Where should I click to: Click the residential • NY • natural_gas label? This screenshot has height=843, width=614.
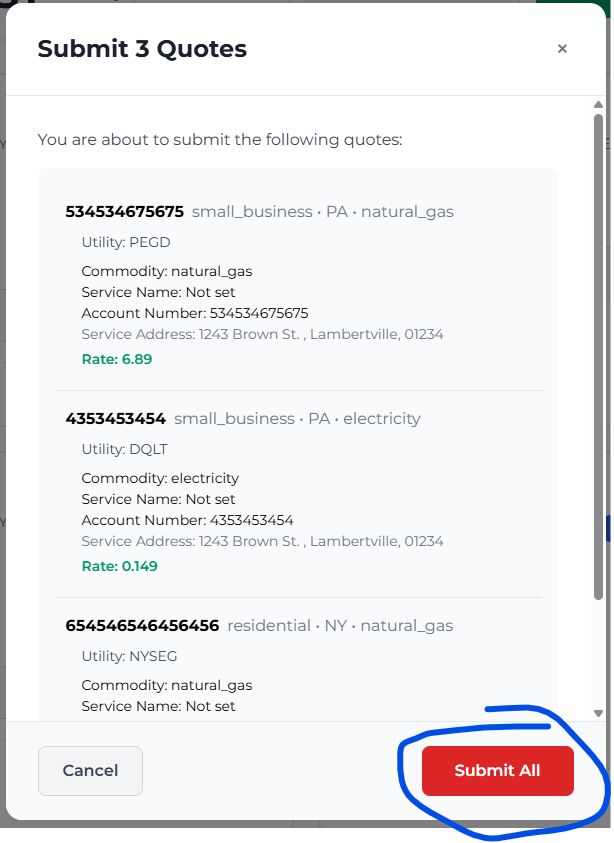click(x=340, y=626)
